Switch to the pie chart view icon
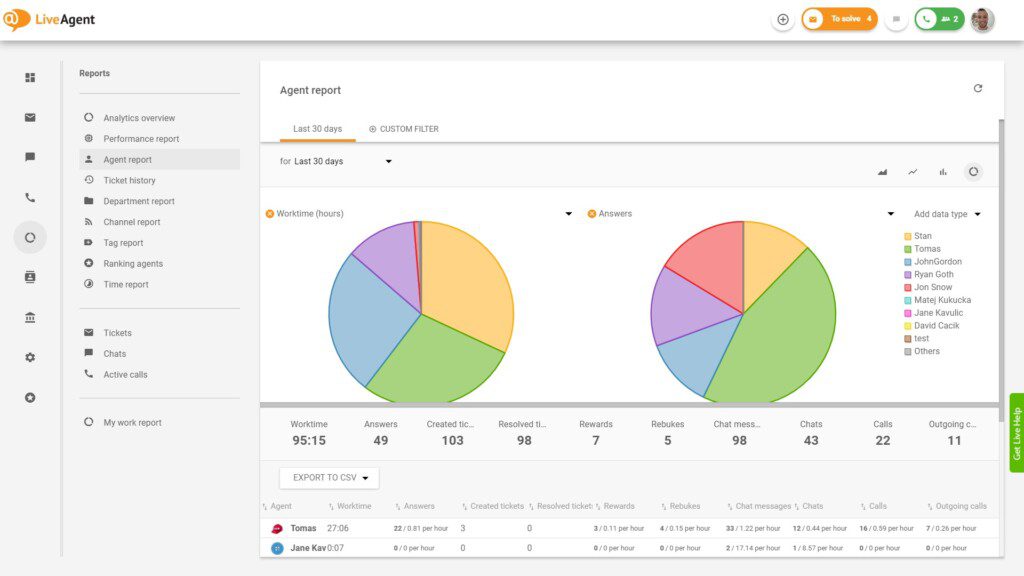This screenshot has width=1024, height=576. tap(973, 172)
